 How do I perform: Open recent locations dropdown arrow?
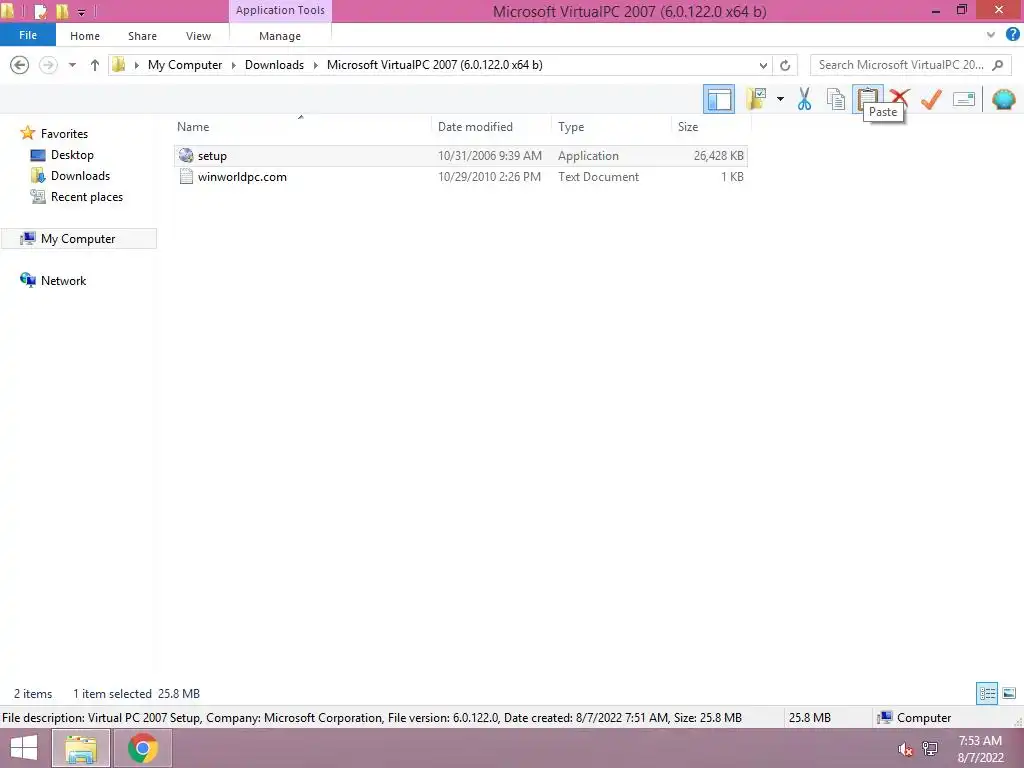pyautogui.click(x=72, y=65)
